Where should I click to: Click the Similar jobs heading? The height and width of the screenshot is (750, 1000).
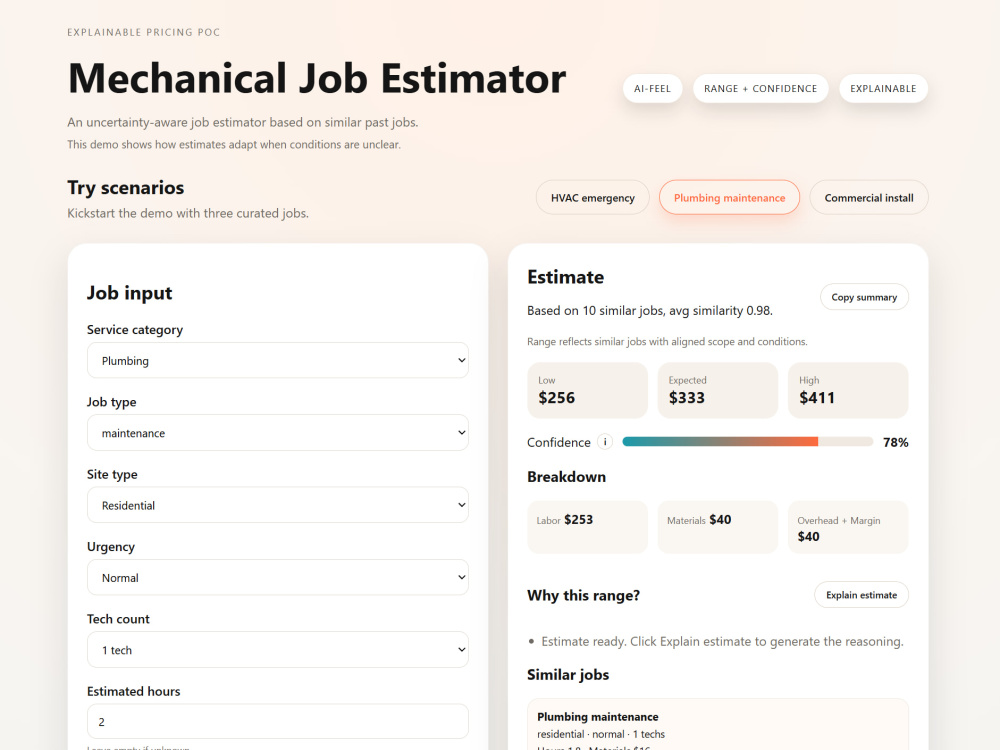click(x=568, y=675)
